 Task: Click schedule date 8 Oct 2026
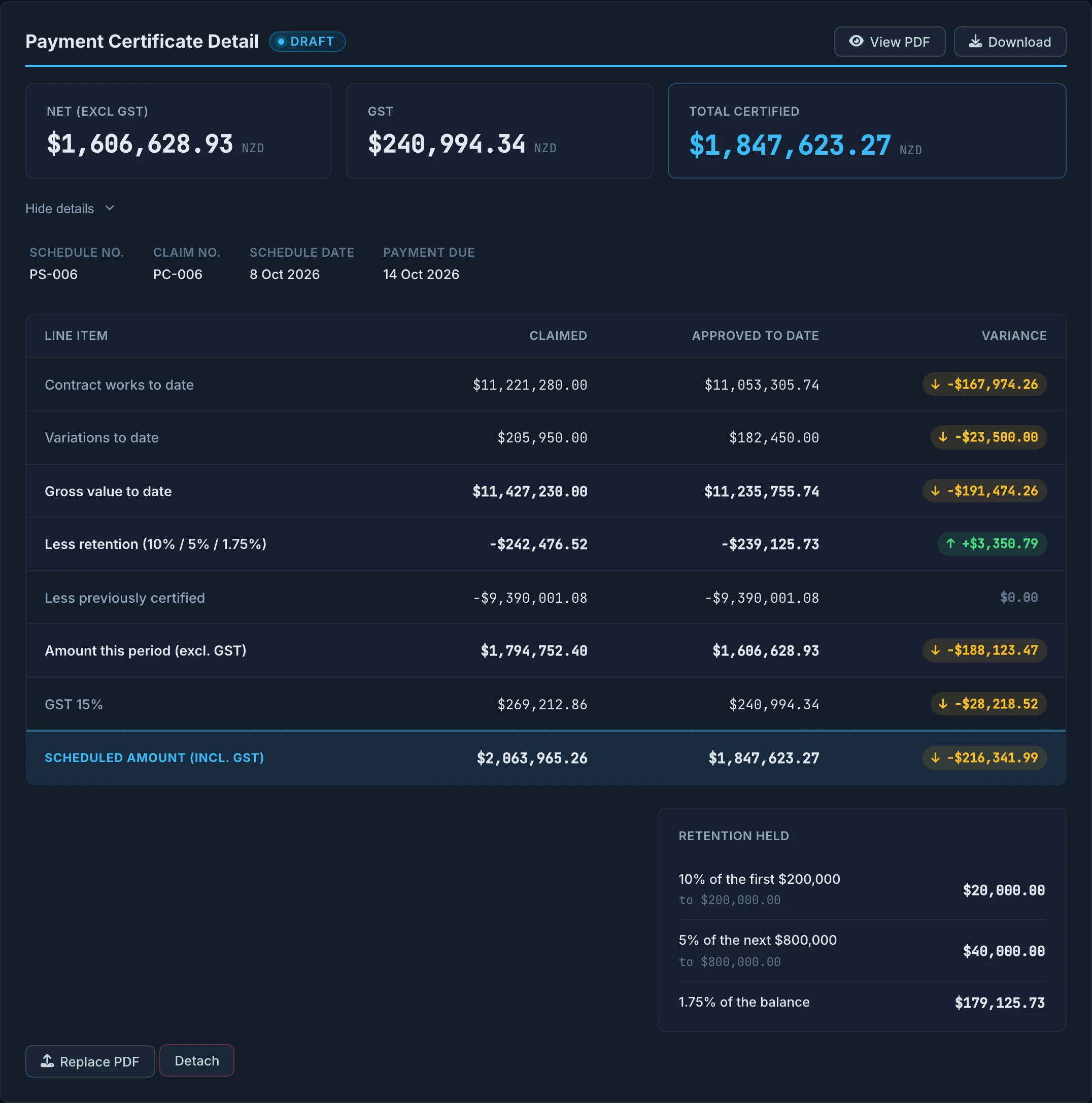285,274
